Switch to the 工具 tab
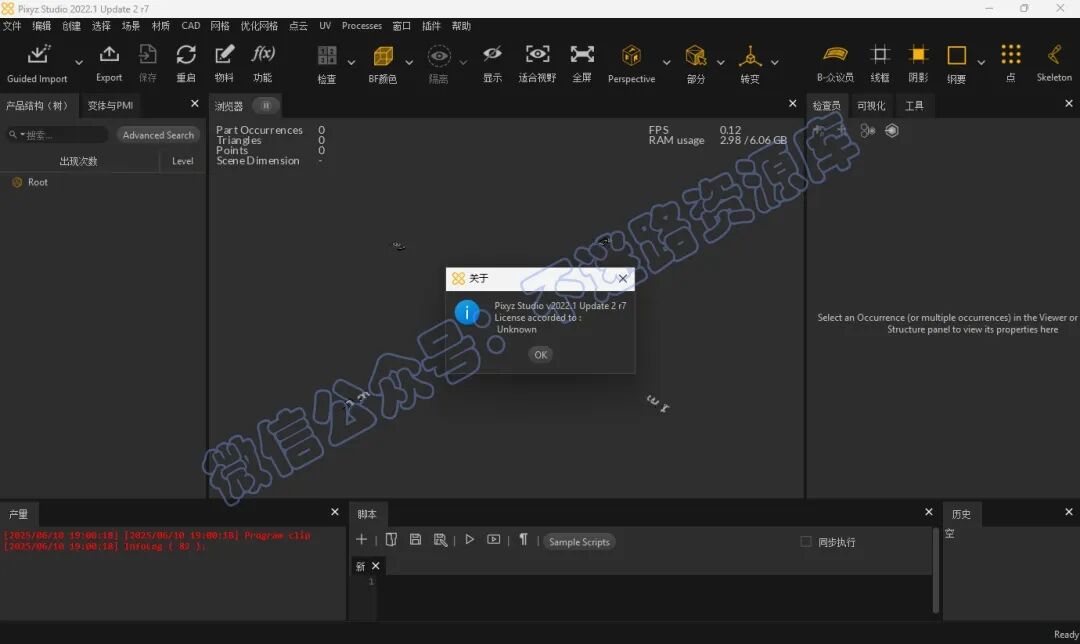This screenshot has width=1080, height=644. pyautogui.click(x=914, y=105)
